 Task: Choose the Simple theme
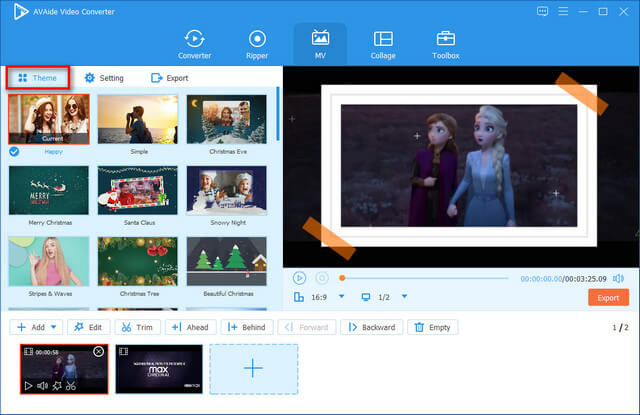138,119
